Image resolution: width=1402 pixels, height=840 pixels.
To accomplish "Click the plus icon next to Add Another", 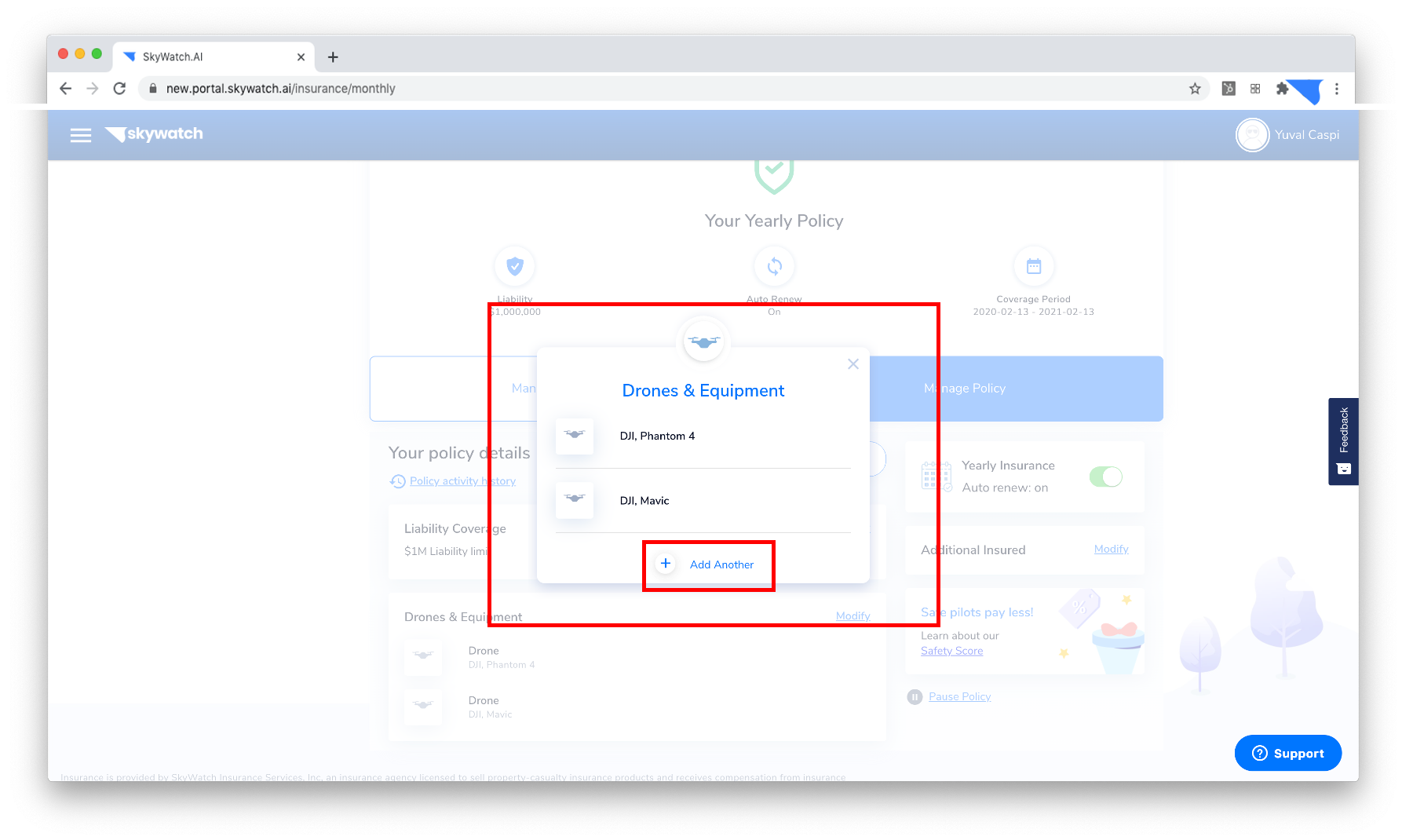I will (666, 564).
